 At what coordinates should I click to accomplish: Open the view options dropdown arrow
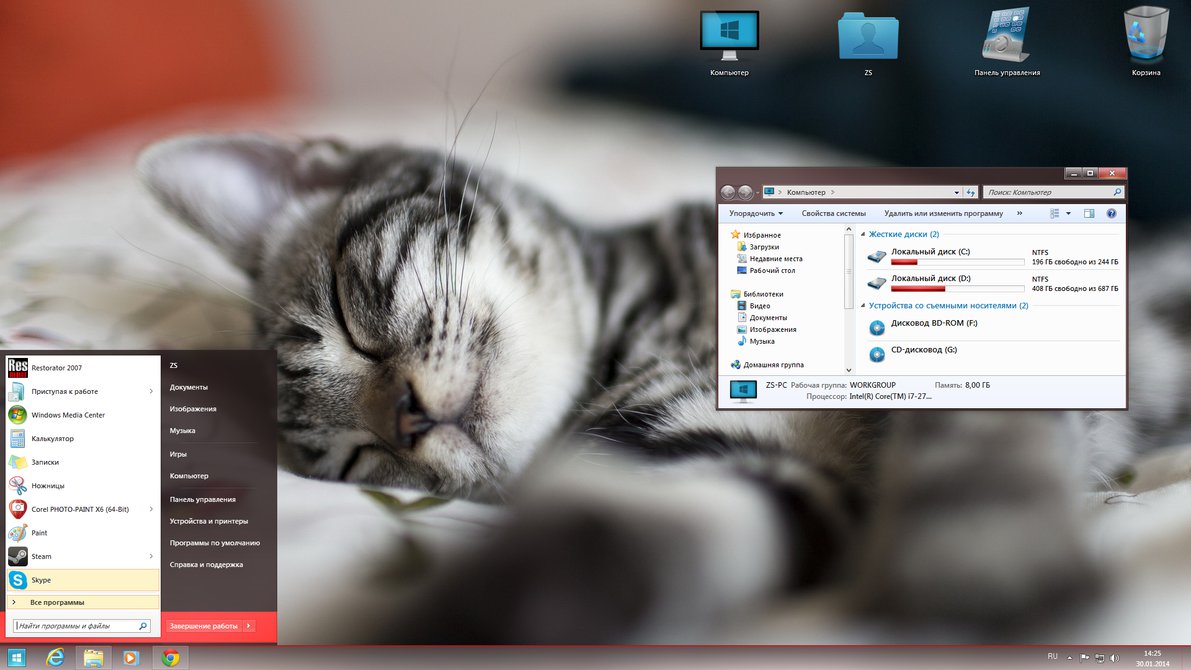(1068, 213)
